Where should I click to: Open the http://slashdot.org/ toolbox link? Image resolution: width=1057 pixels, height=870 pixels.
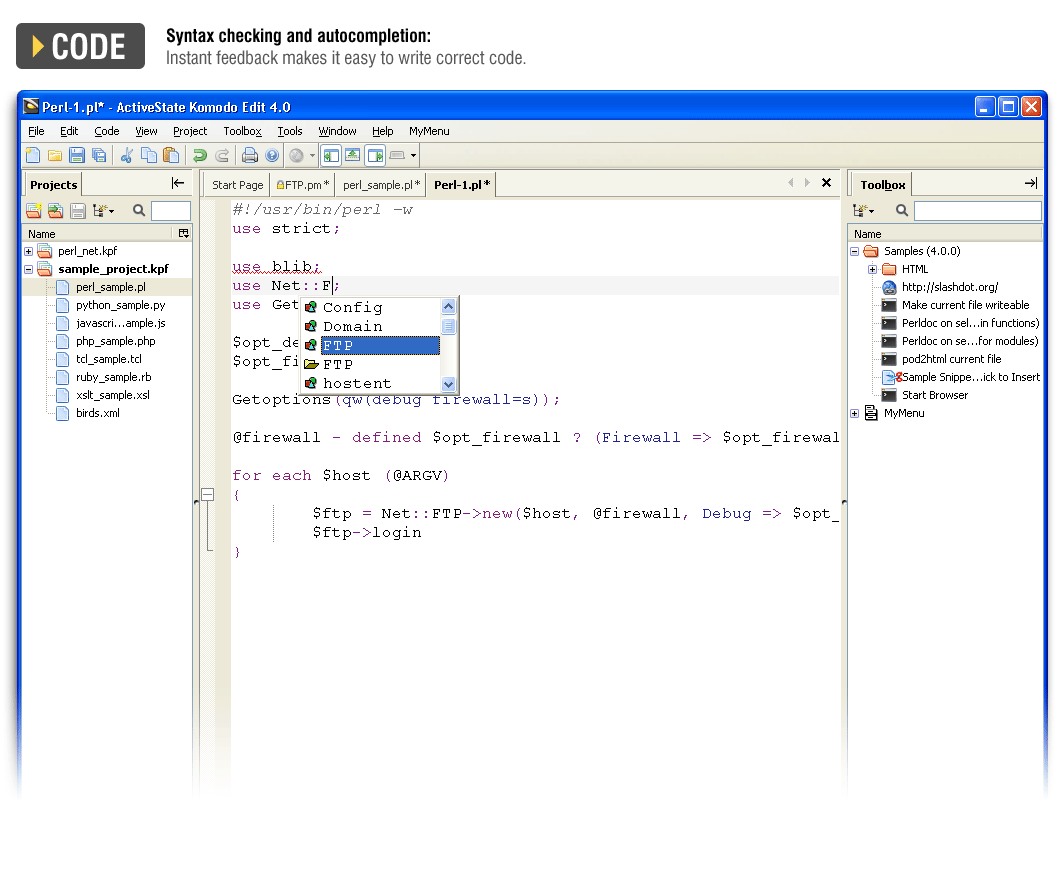click(x=949, y=287)
